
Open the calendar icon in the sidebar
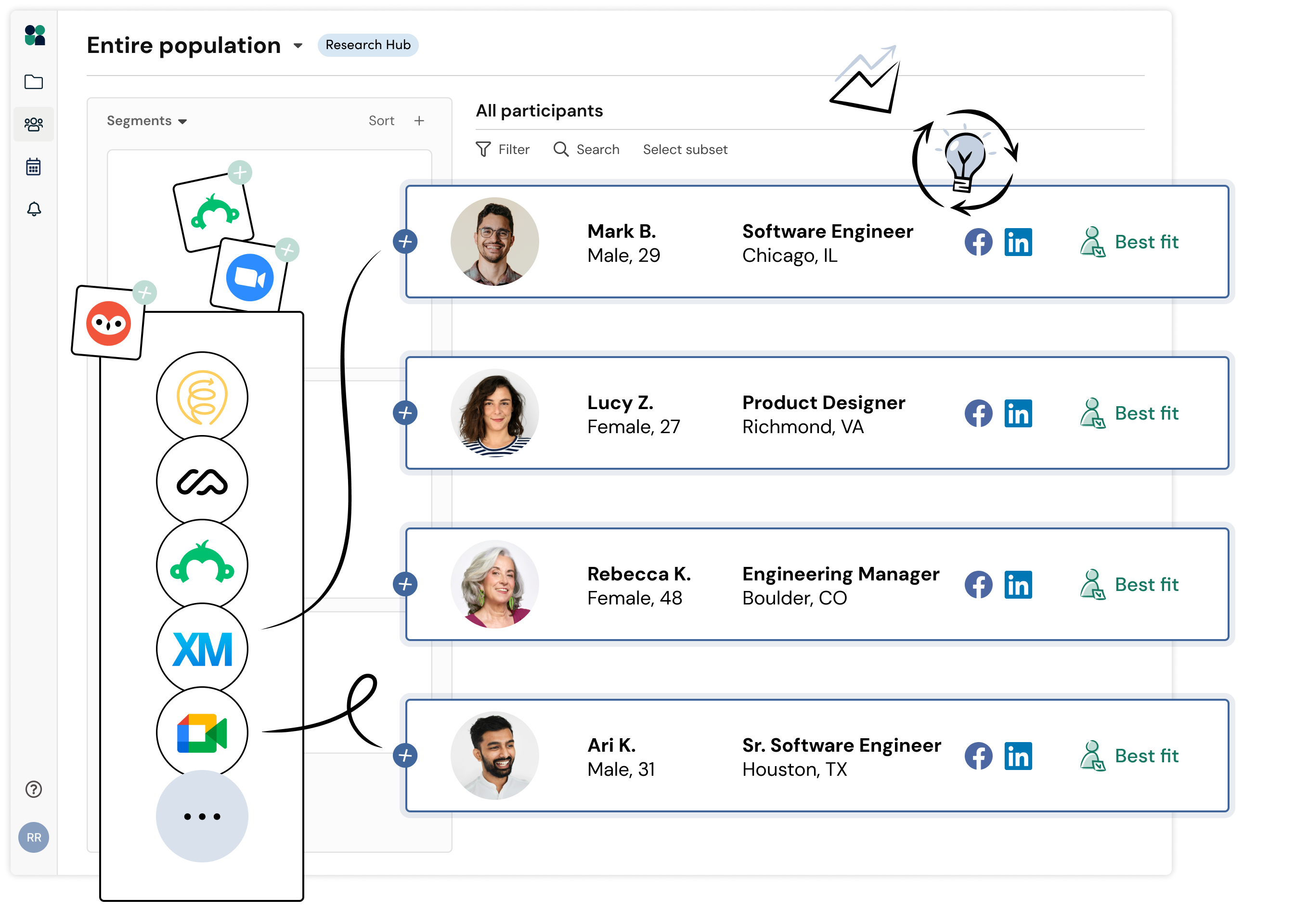click(x=34, y=166)
